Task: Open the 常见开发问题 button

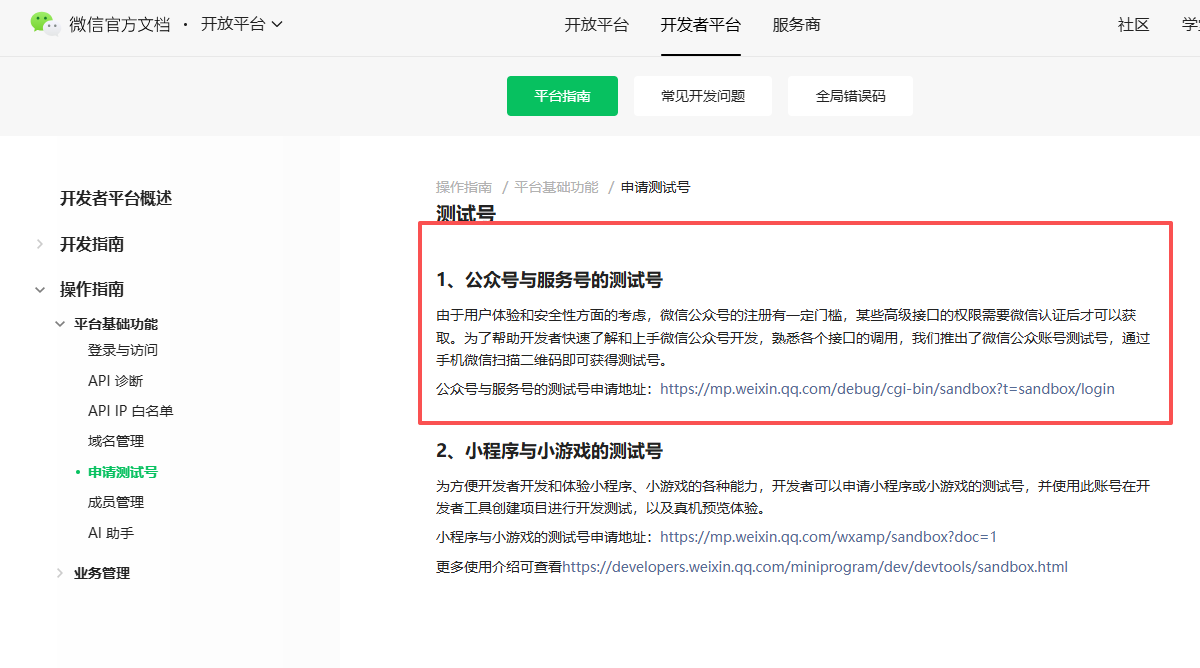Action: 703,96
